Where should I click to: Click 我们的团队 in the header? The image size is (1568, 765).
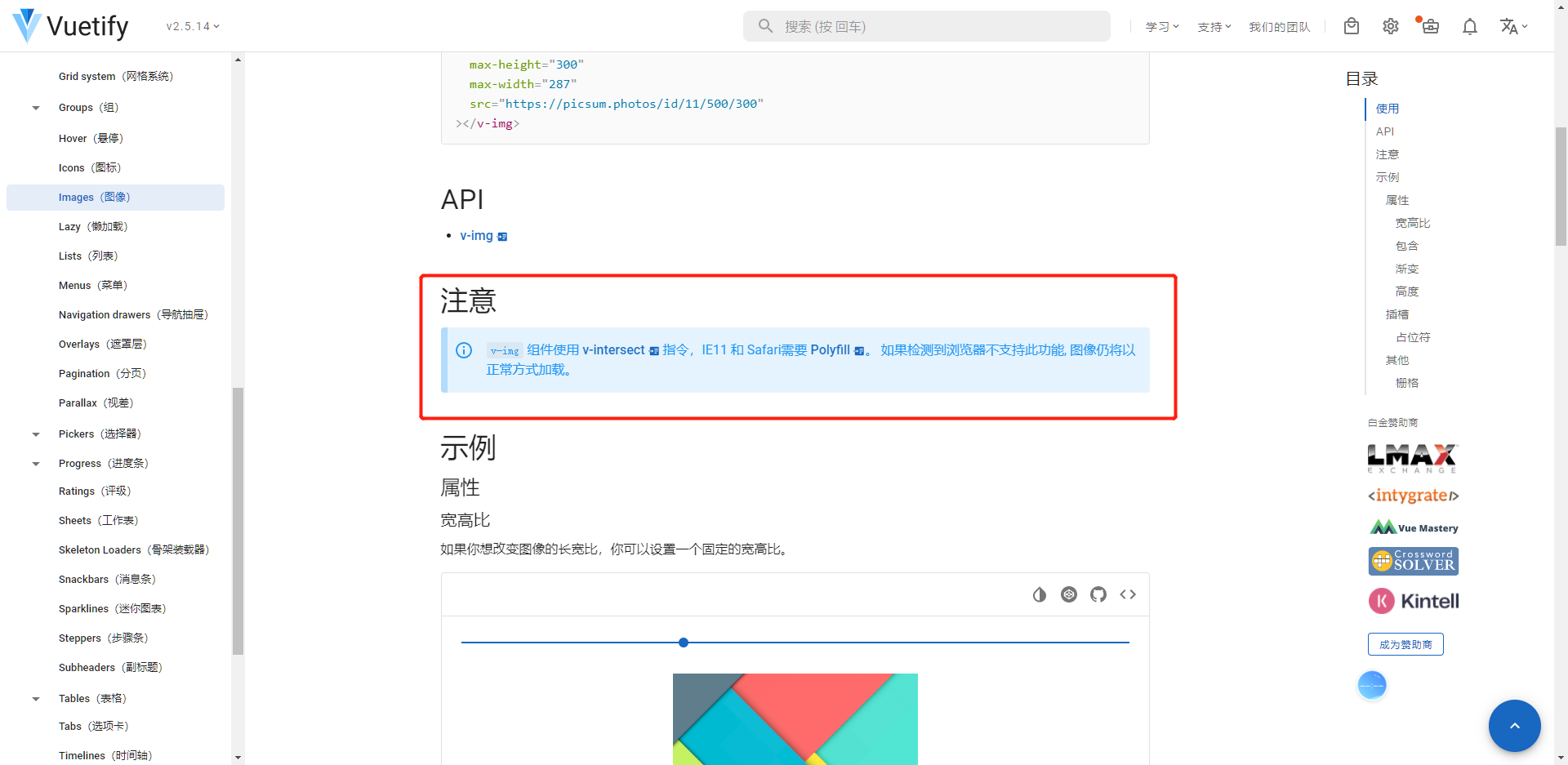click(1279, 27)
